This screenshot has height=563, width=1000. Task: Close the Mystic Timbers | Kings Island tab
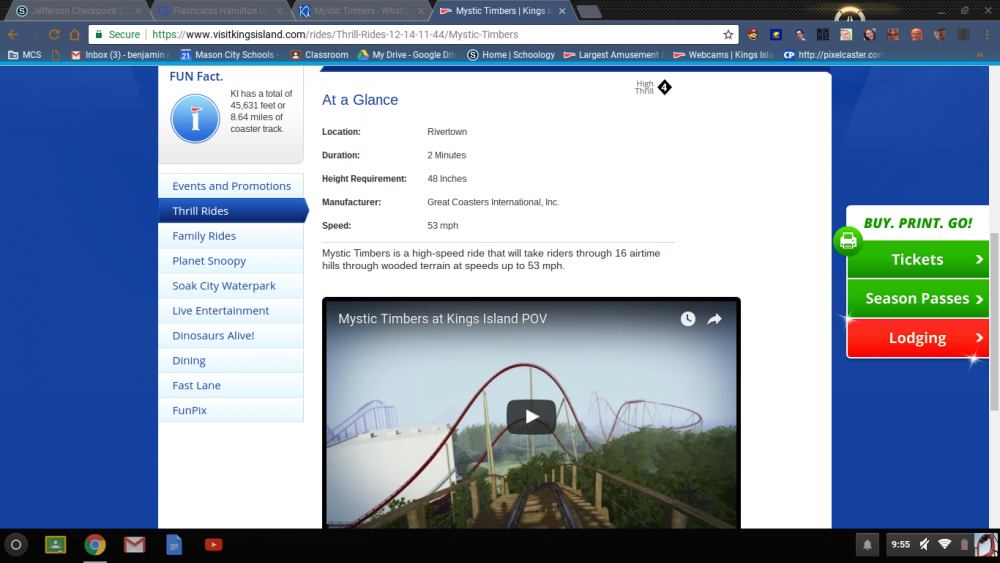pyautogui.click(x=562, y=11)
